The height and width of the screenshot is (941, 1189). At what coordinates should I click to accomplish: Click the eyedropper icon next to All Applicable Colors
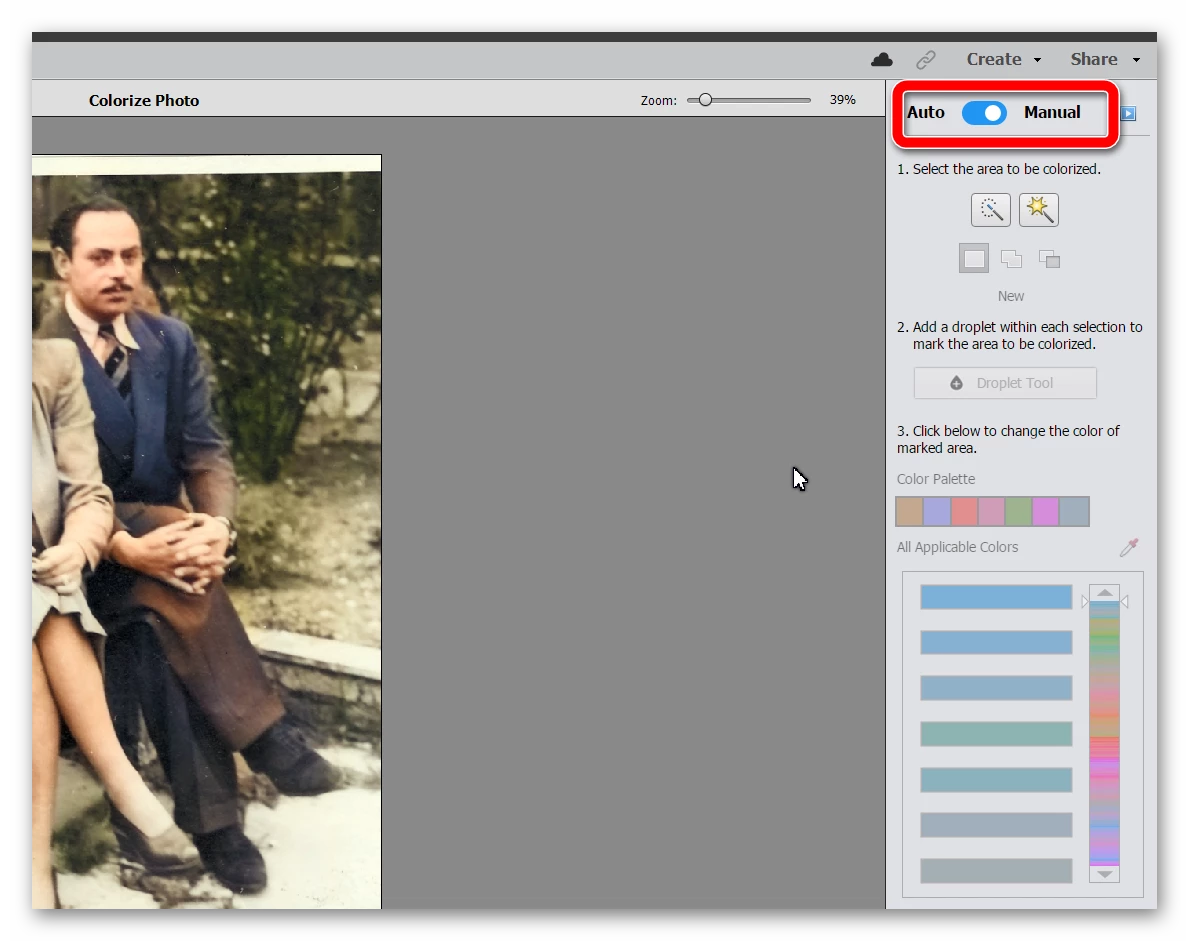pos(1129,547)
